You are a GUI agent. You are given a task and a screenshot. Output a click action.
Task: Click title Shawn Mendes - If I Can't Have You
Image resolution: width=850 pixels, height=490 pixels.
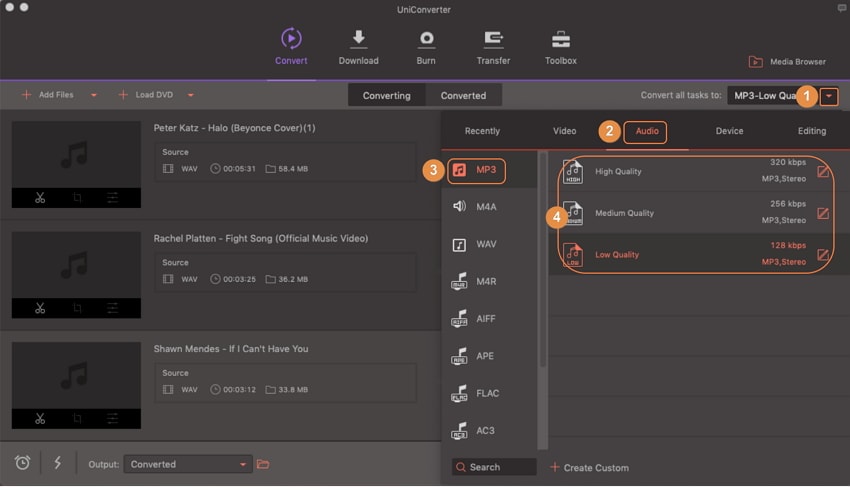pyautogui.click(x=230, y=349)
